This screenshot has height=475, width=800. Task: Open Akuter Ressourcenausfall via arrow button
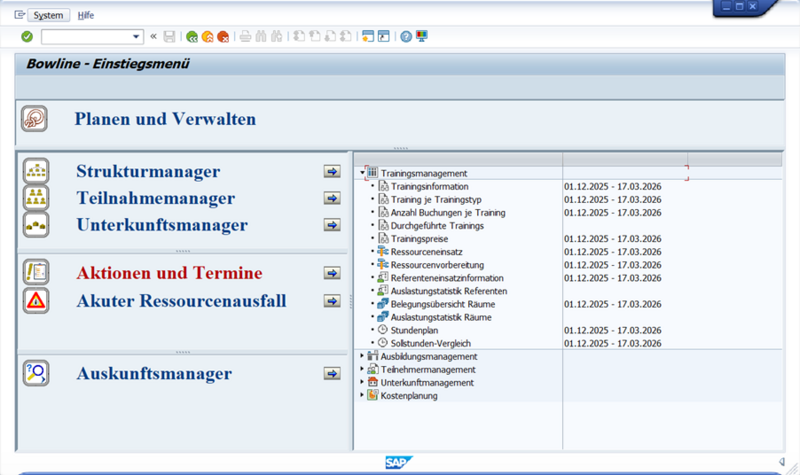[x=332, y=301]
